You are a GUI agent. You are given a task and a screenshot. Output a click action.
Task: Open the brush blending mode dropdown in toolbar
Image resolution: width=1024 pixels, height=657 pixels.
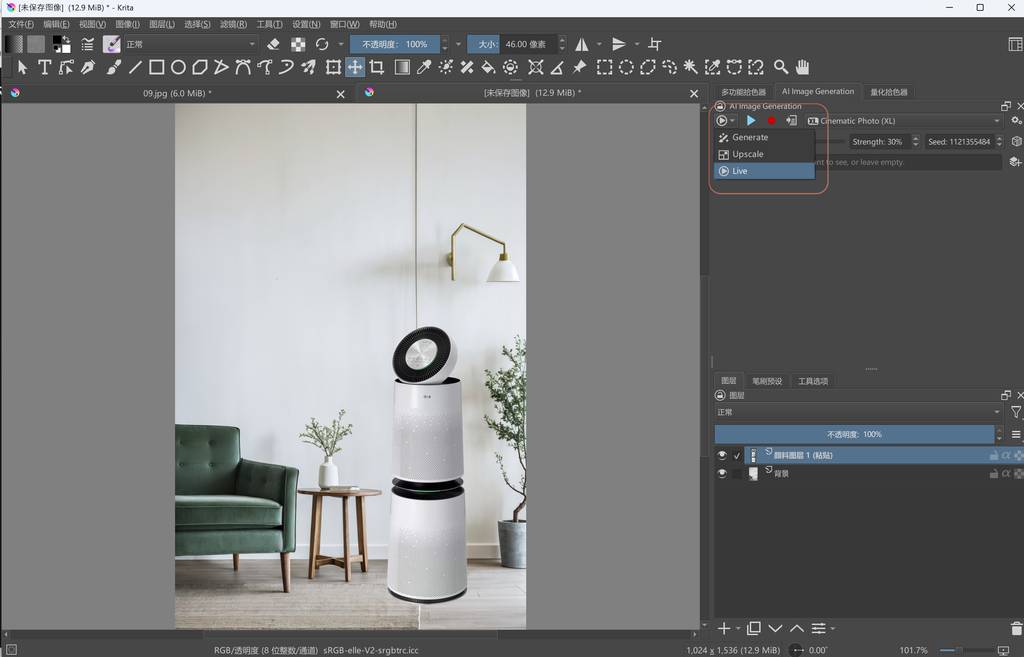tap(188, 44)
